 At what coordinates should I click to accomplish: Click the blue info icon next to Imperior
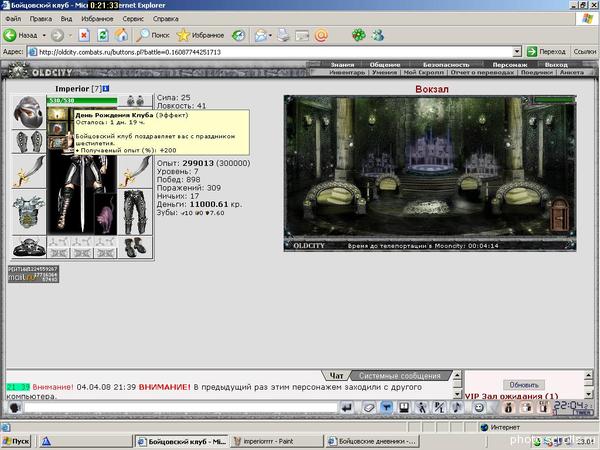tap(106, 88)
